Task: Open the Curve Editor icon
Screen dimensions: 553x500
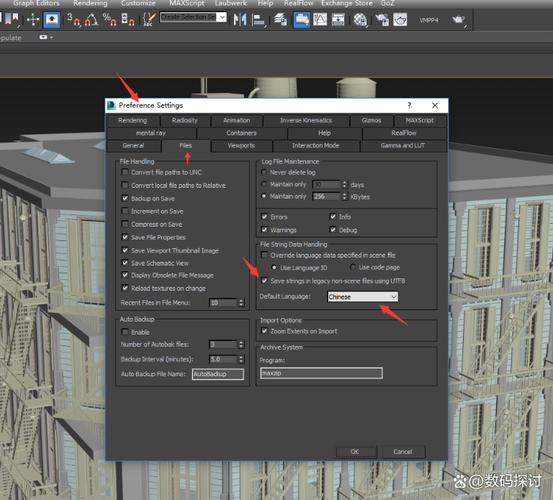Action: (x=320, y=19)
